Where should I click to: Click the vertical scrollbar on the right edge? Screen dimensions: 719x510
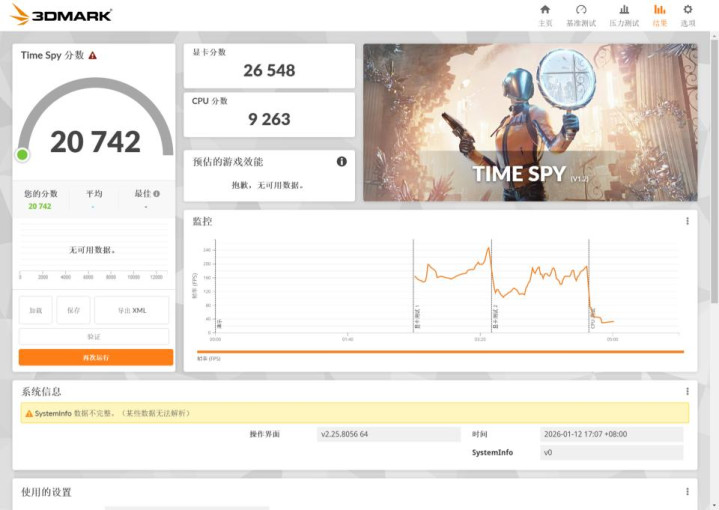point(714,170)
